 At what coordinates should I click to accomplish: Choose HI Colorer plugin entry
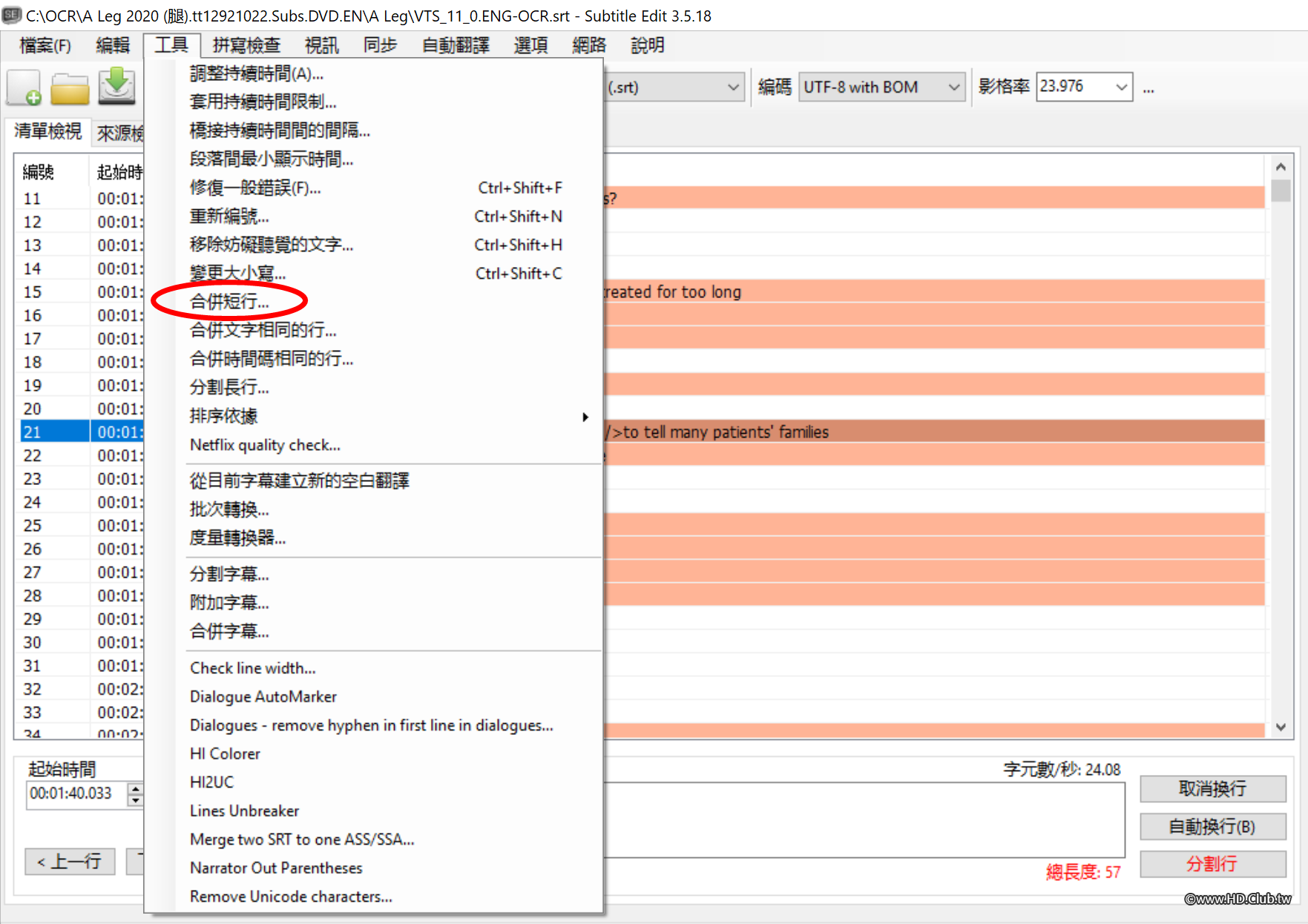pyautogui.click(x=375, y=753)
